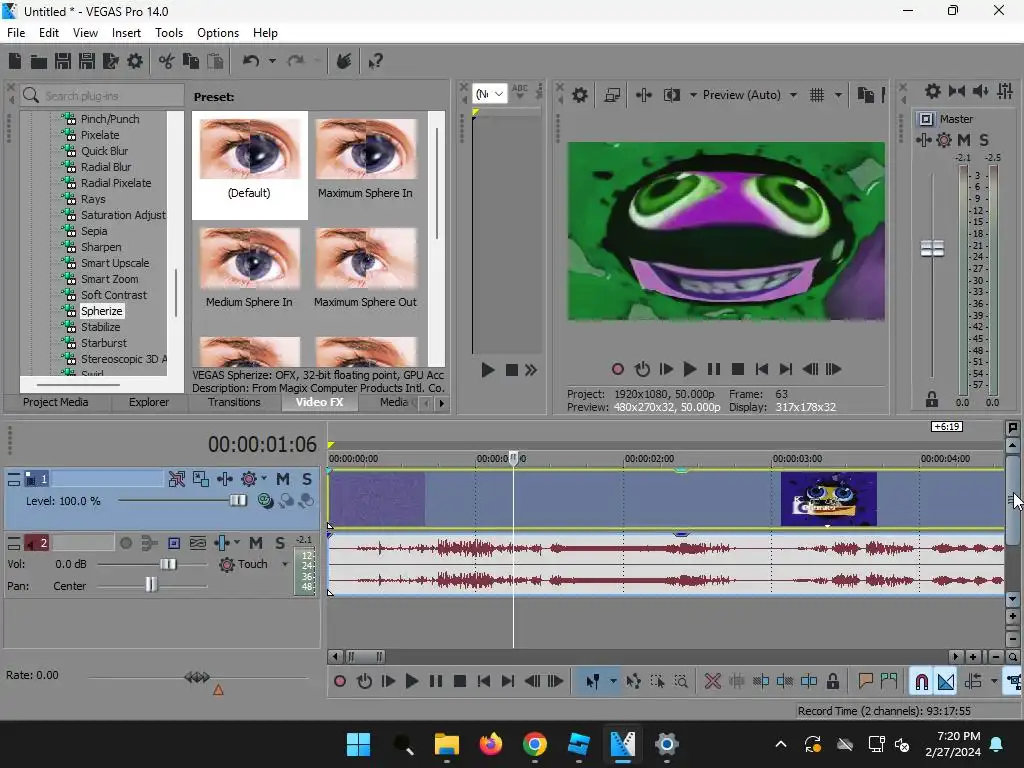
Task: Toggle automatic crossfades icon
Action: pyautogui.click(x=946, y=681)
